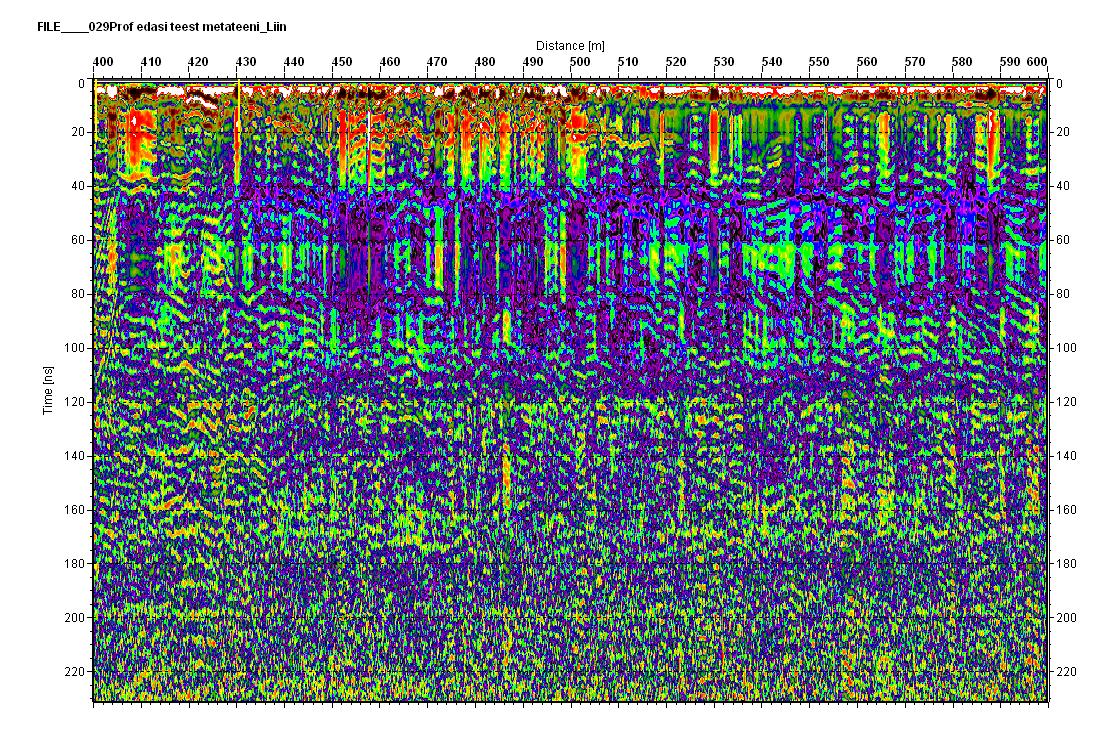Viewport: 1096px width, 756px height.
Task: Click the 'Distance [m]' axis label
Action: pyautogui.click(x=570, y=45)
